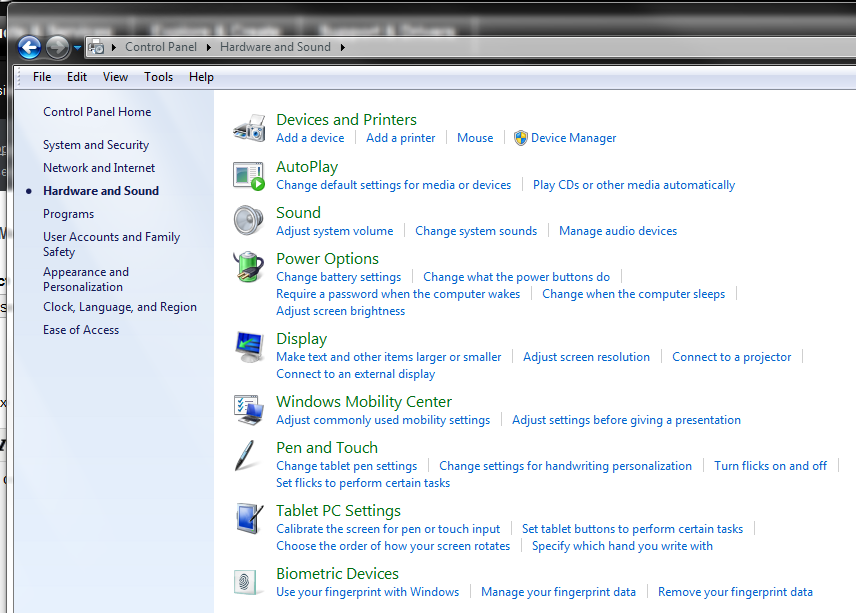Open the Edit menu
This screenshot has height=613, width=856.
point(77,77)
